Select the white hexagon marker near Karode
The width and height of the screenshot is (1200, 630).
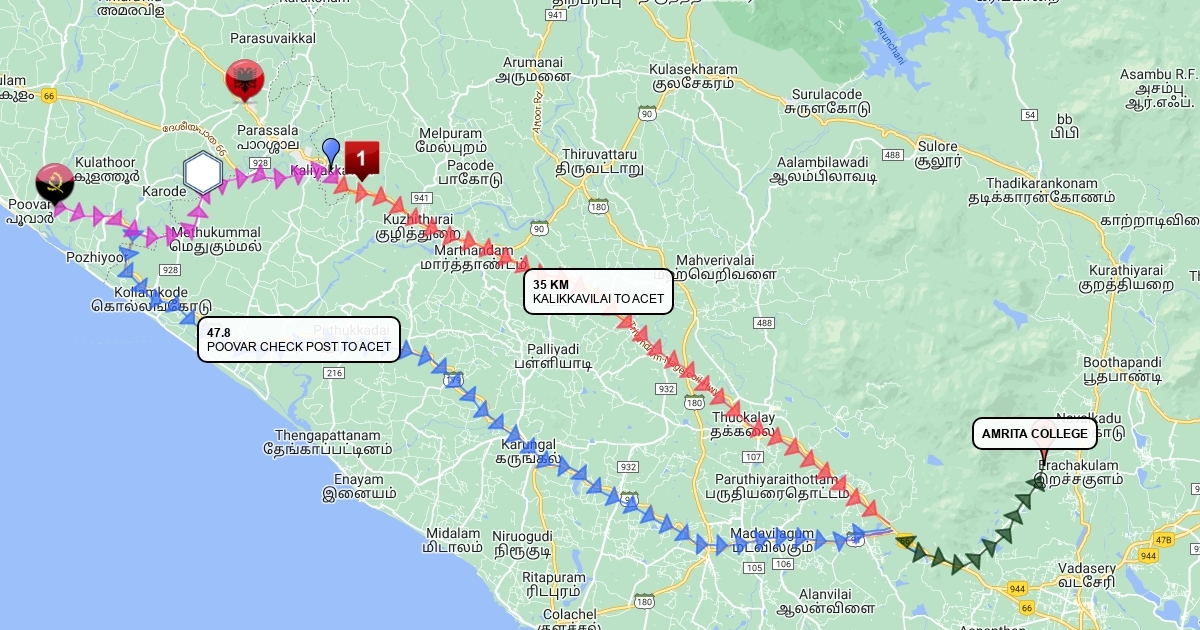point(203,173)
